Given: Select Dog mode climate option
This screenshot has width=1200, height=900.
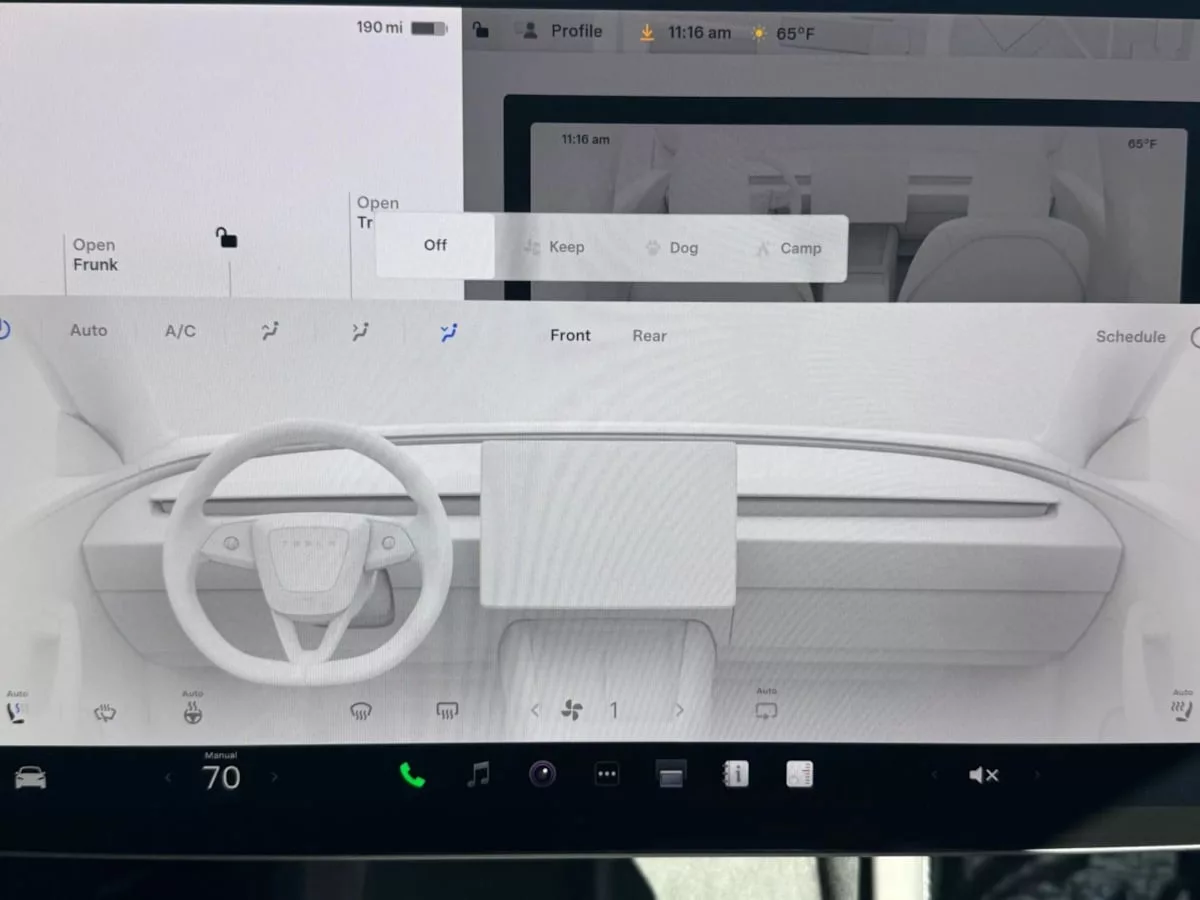Looking at the screenshot, I should click(671, 248).
